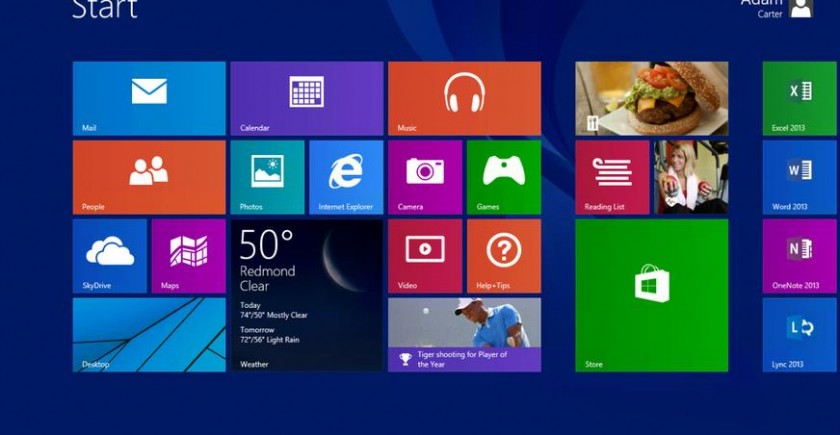
Task: Start Internet Explorer from its tile
Action: (345, 177)
